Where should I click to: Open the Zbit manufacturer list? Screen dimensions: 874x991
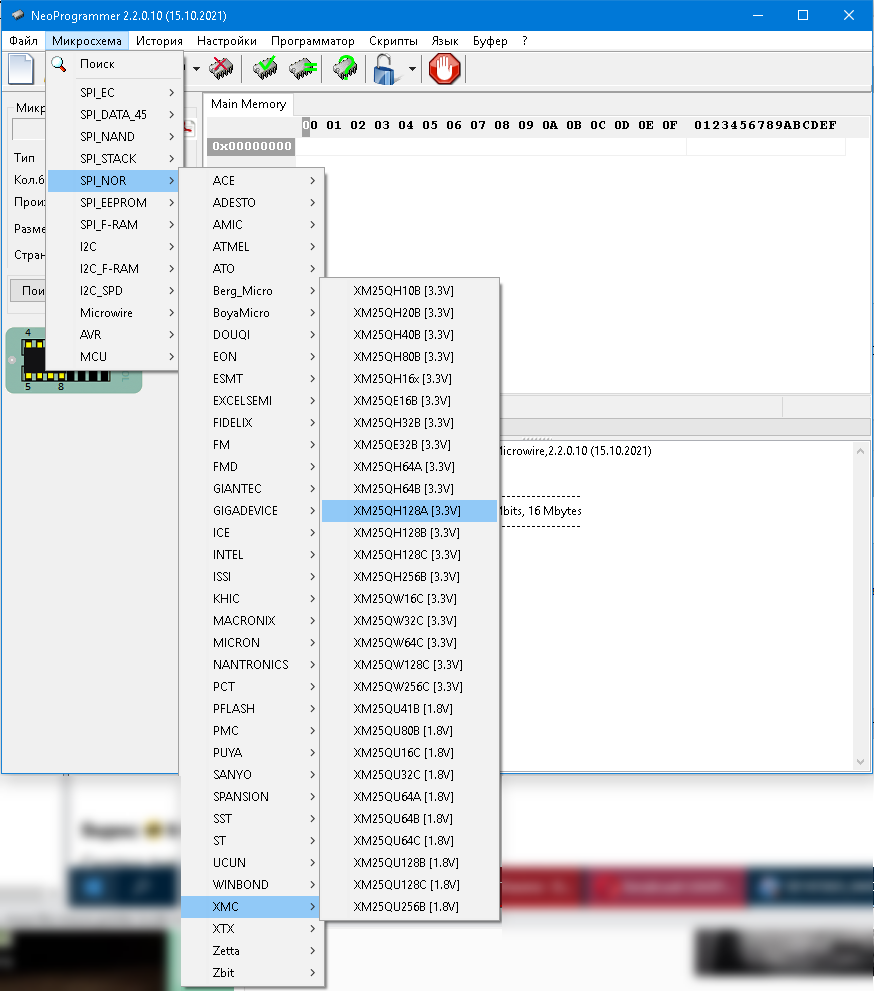[252, 973]
